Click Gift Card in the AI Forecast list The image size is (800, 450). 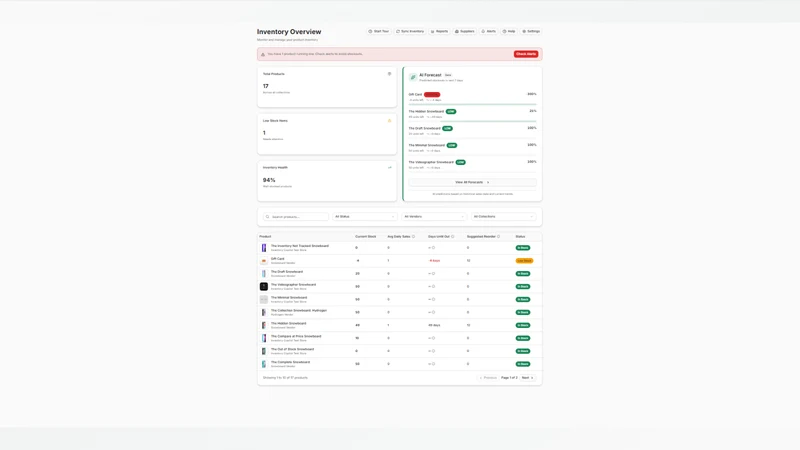click(415, 94)
